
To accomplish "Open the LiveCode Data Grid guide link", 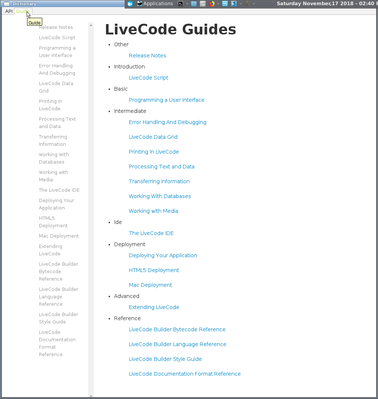I will [x=153, y=137].
